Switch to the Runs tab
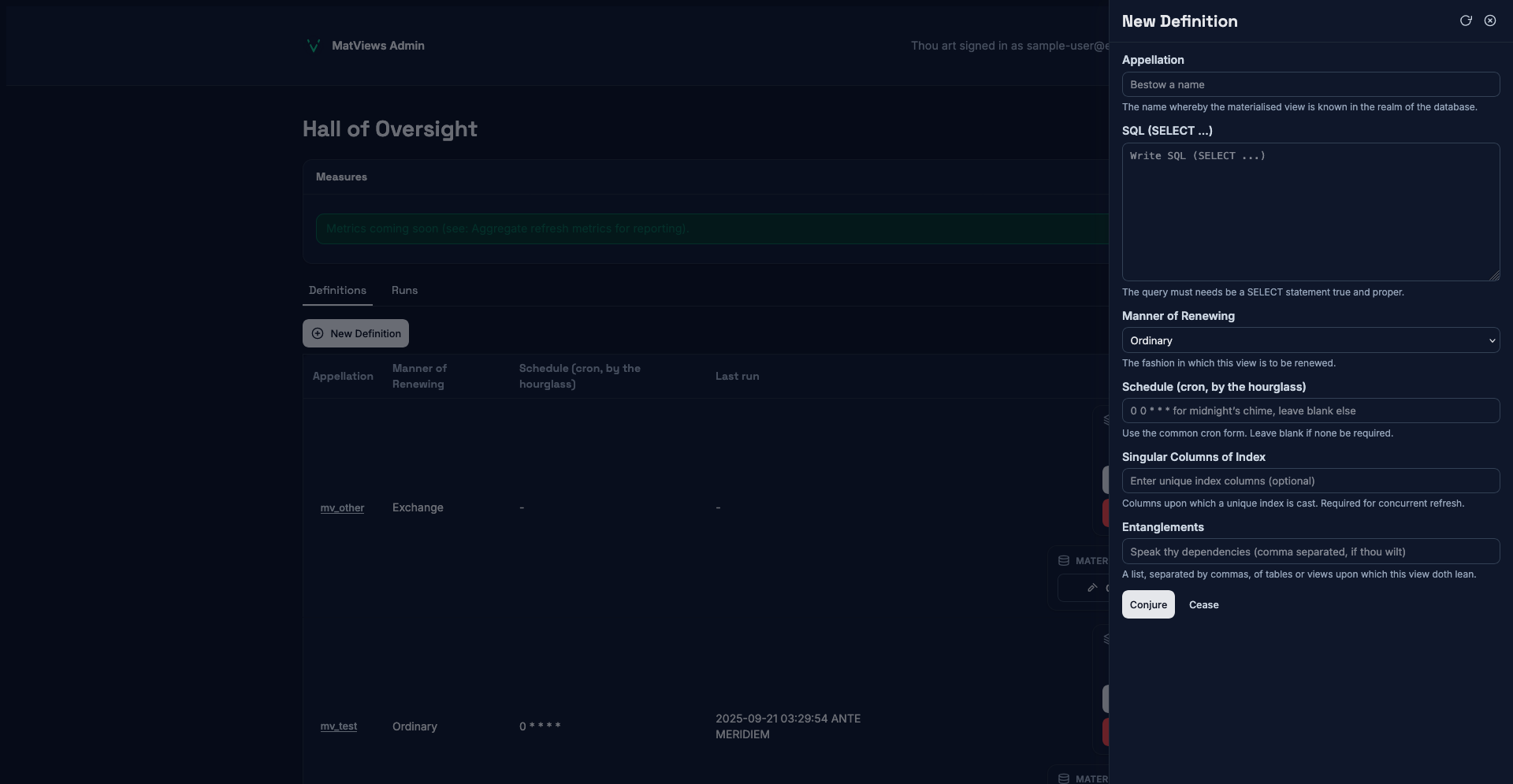Viewport: 1513px width, 784px height. coord(404,291)
